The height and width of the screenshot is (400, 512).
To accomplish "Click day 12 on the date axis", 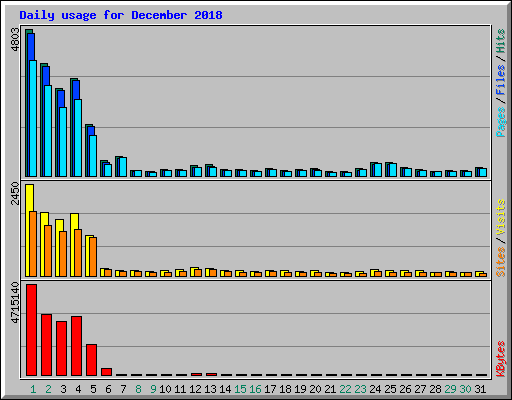I will 195,389.
